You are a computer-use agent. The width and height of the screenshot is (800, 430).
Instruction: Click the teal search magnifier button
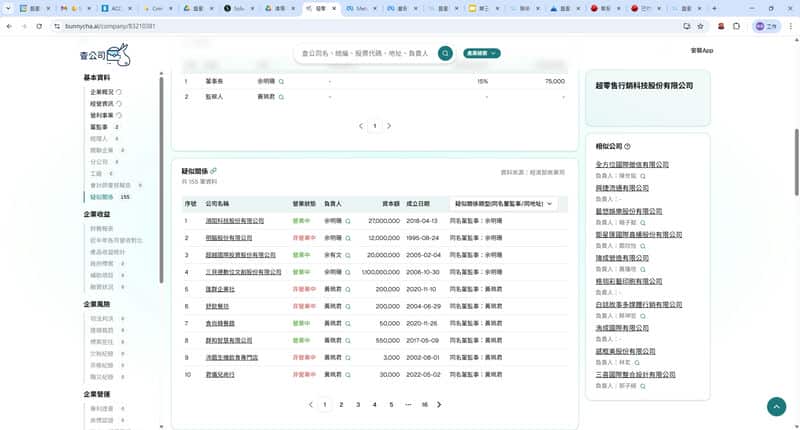click(x=445, y=53)
